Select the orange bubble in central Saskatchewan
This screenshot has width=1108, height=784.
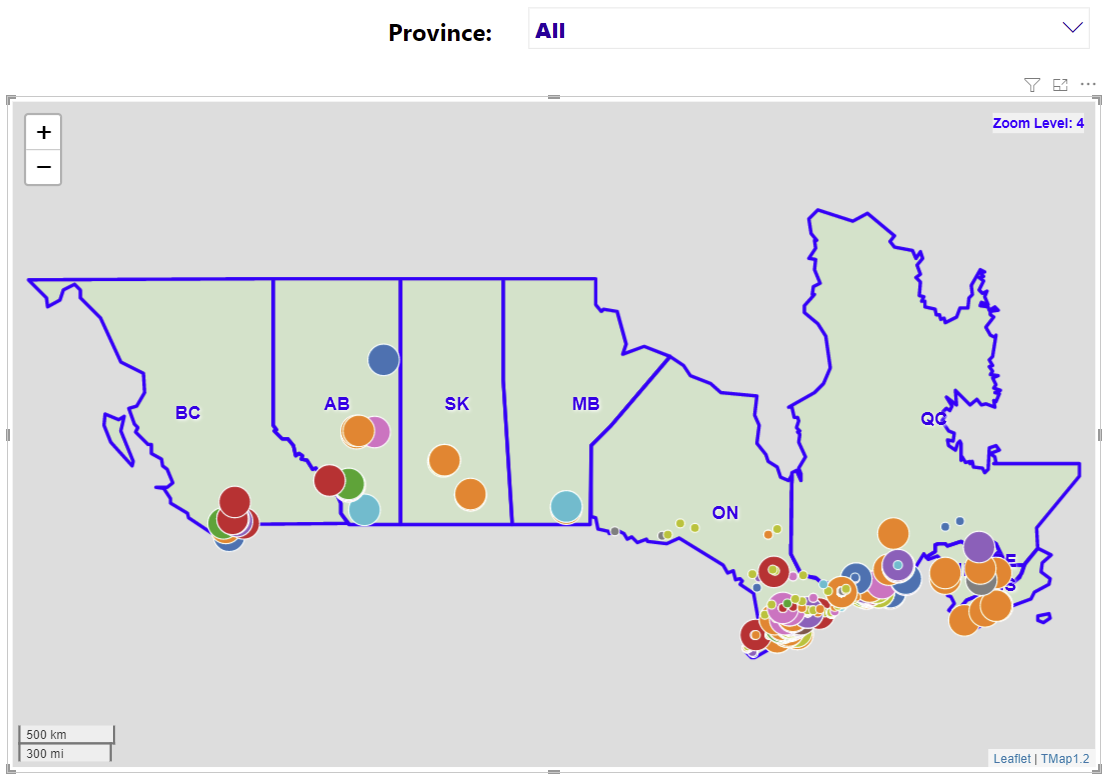click(x=446, y=460)
